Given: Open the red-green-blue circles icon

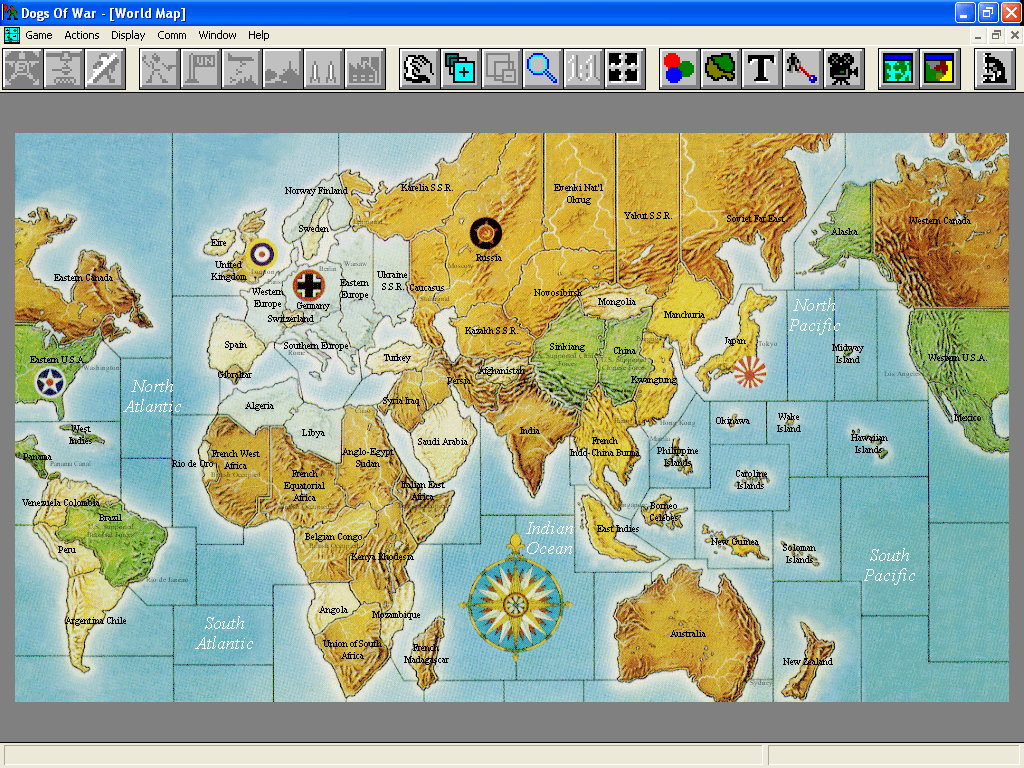Looking at the screenshot, I should [x=679, y=69].
